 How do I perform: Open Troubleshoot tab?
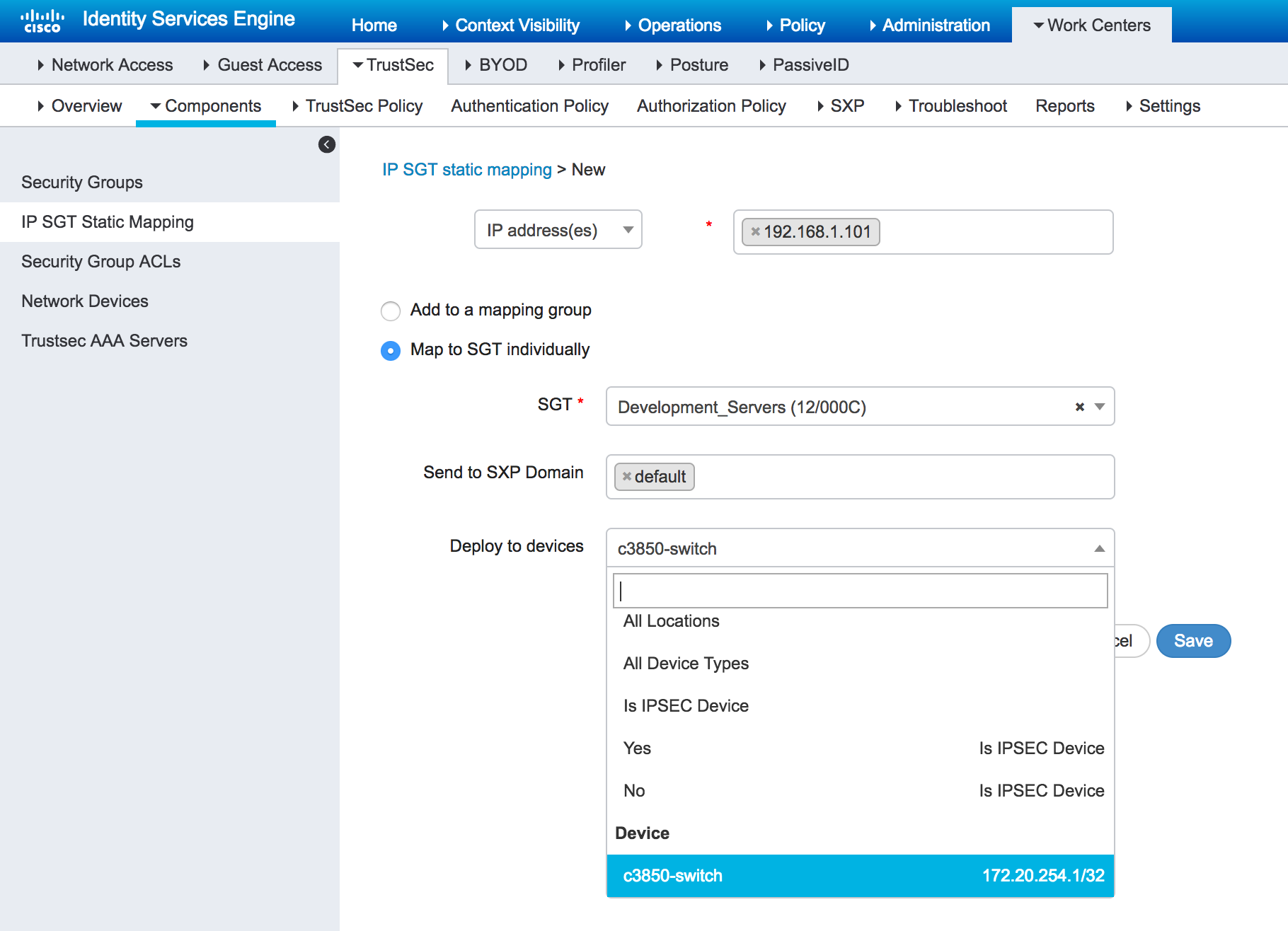point(950,106)
